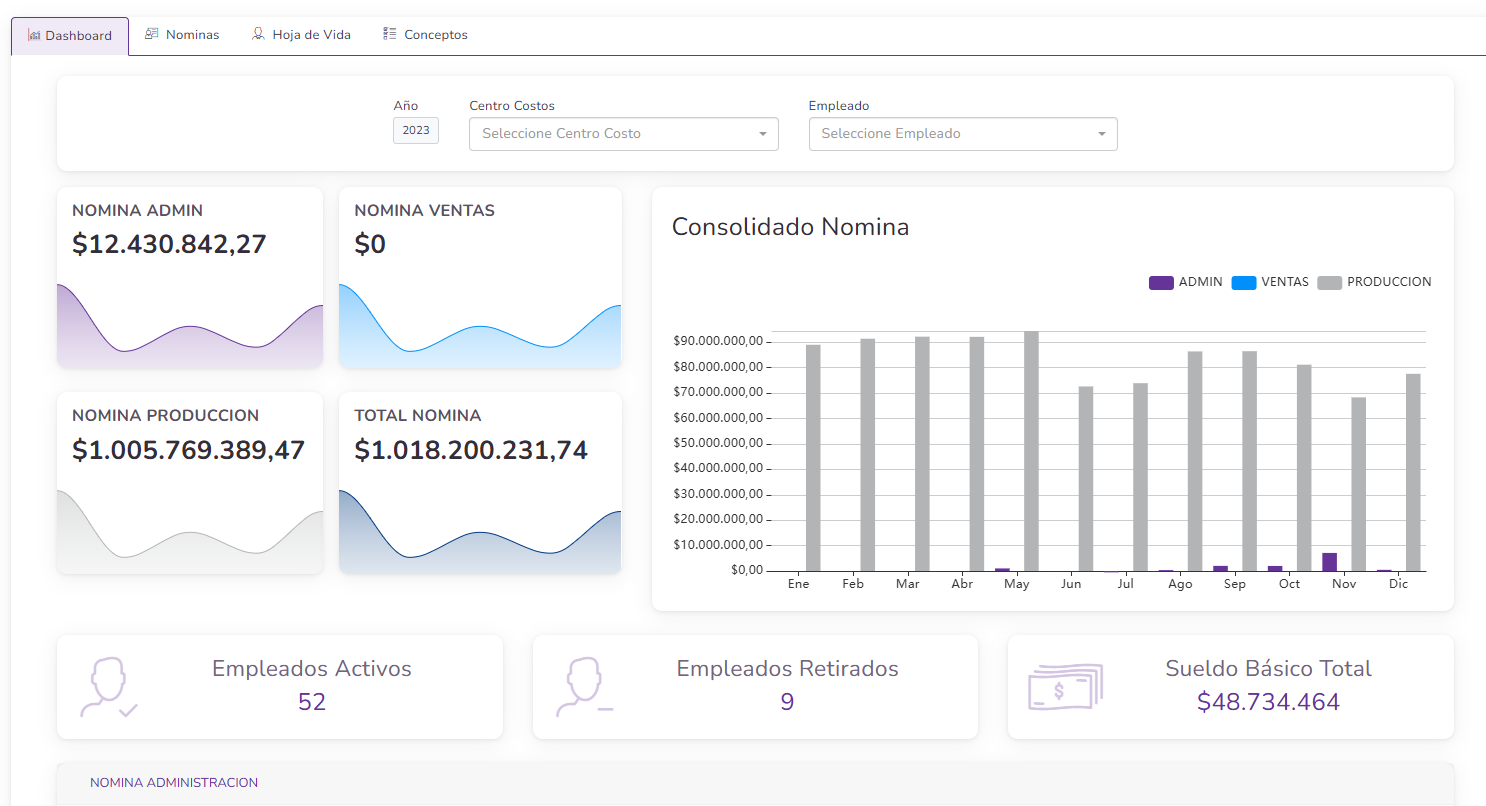Viewport: 1486px width, 806px height.
Task: Click the $1.005.769.389,47 amount
Action: click(189, 450)
